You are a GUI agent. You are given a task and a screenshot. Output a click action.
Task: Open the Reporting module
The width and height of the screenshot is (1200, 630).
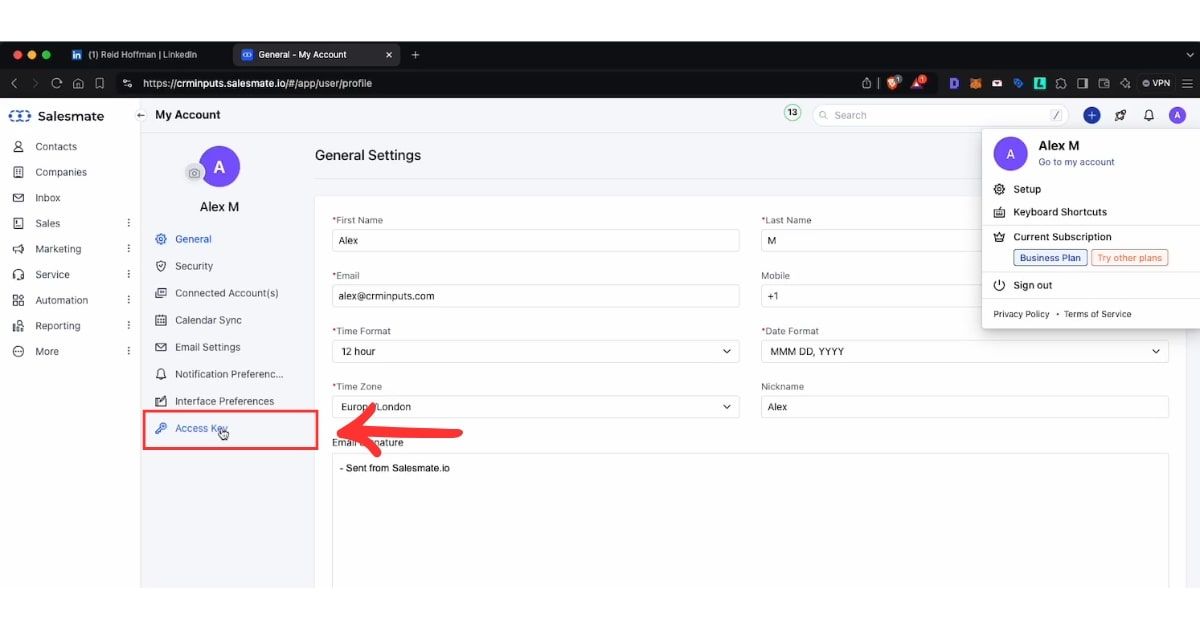(57, 326)
